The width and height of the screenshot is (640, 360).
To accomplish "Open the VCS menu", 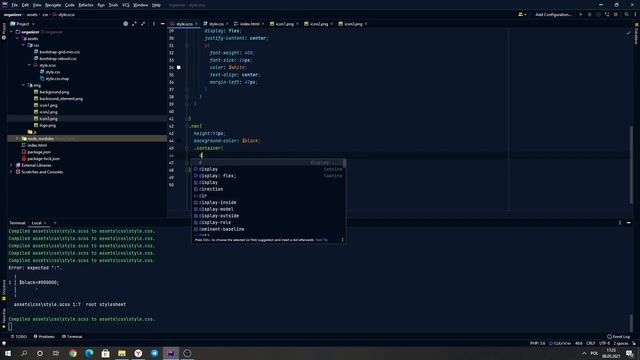I will pos(126,5).
